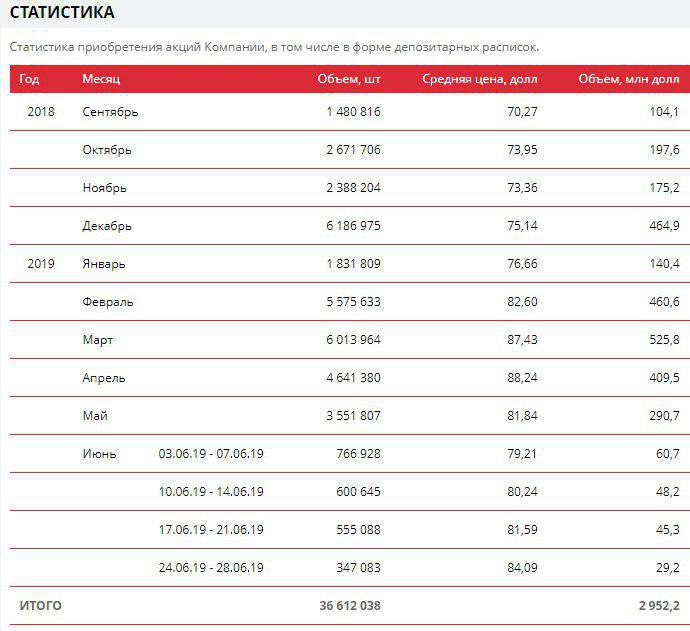The width and height of the screenshot is (690, 631).
Task: Click the dollar volume 104,1
Action: pos(664,112)
